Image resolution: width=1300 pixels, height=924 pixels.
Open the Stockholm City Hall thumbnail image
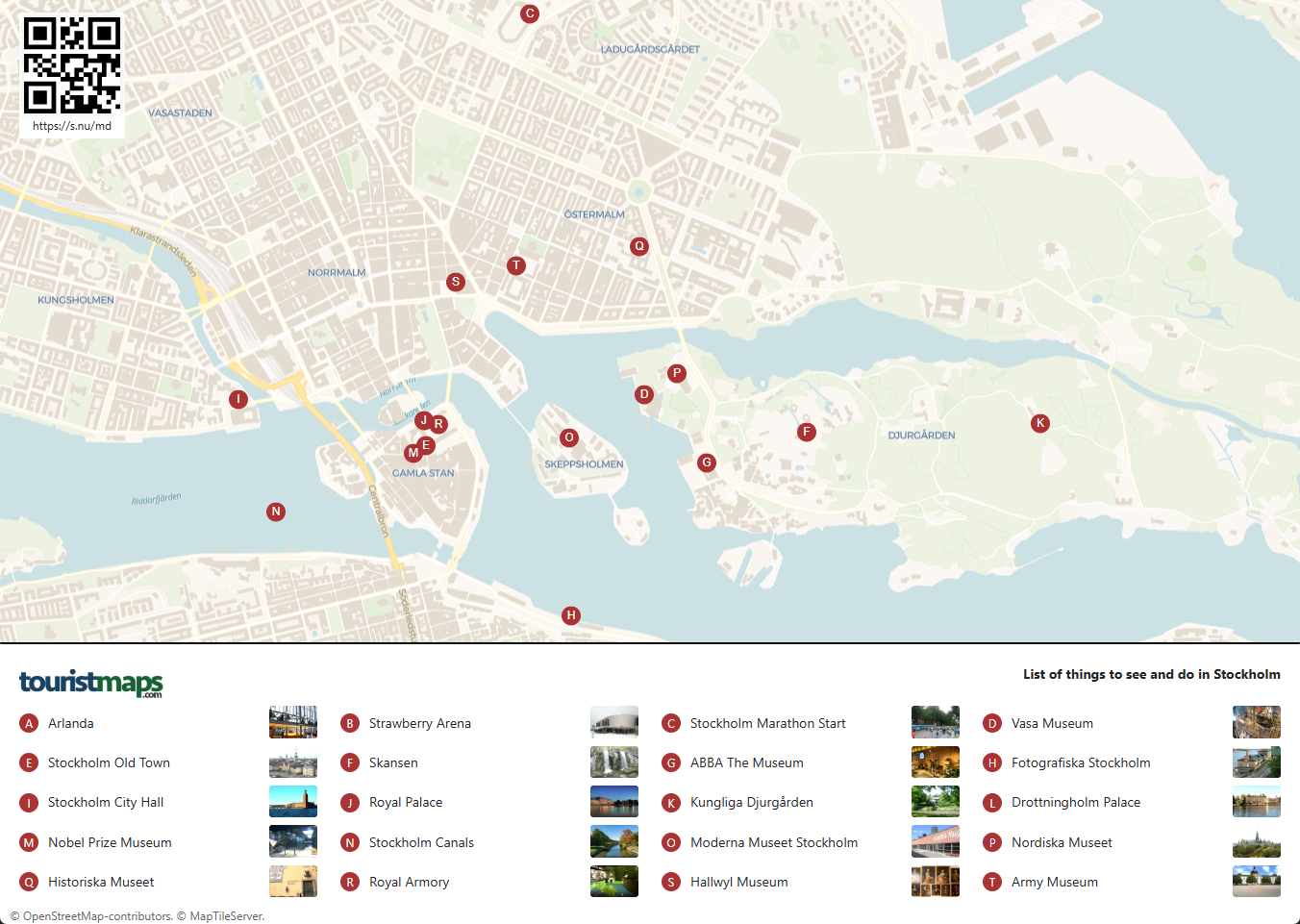point(293,802)
